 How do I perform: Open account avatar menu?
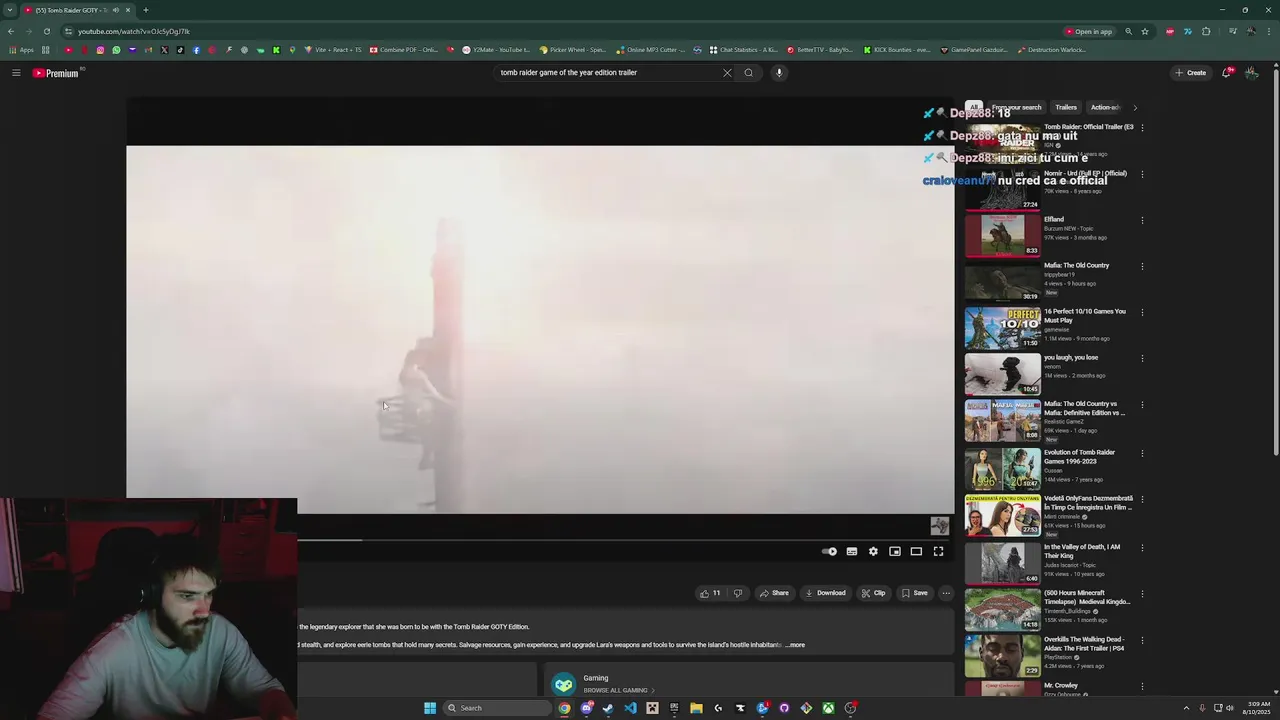(x=1251, y=73)
